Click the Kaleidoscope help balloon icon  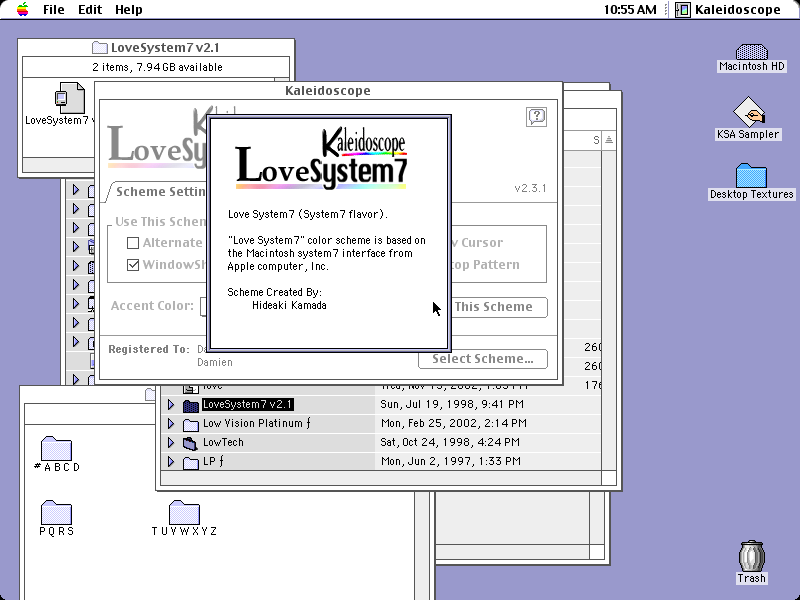[536, 117]
